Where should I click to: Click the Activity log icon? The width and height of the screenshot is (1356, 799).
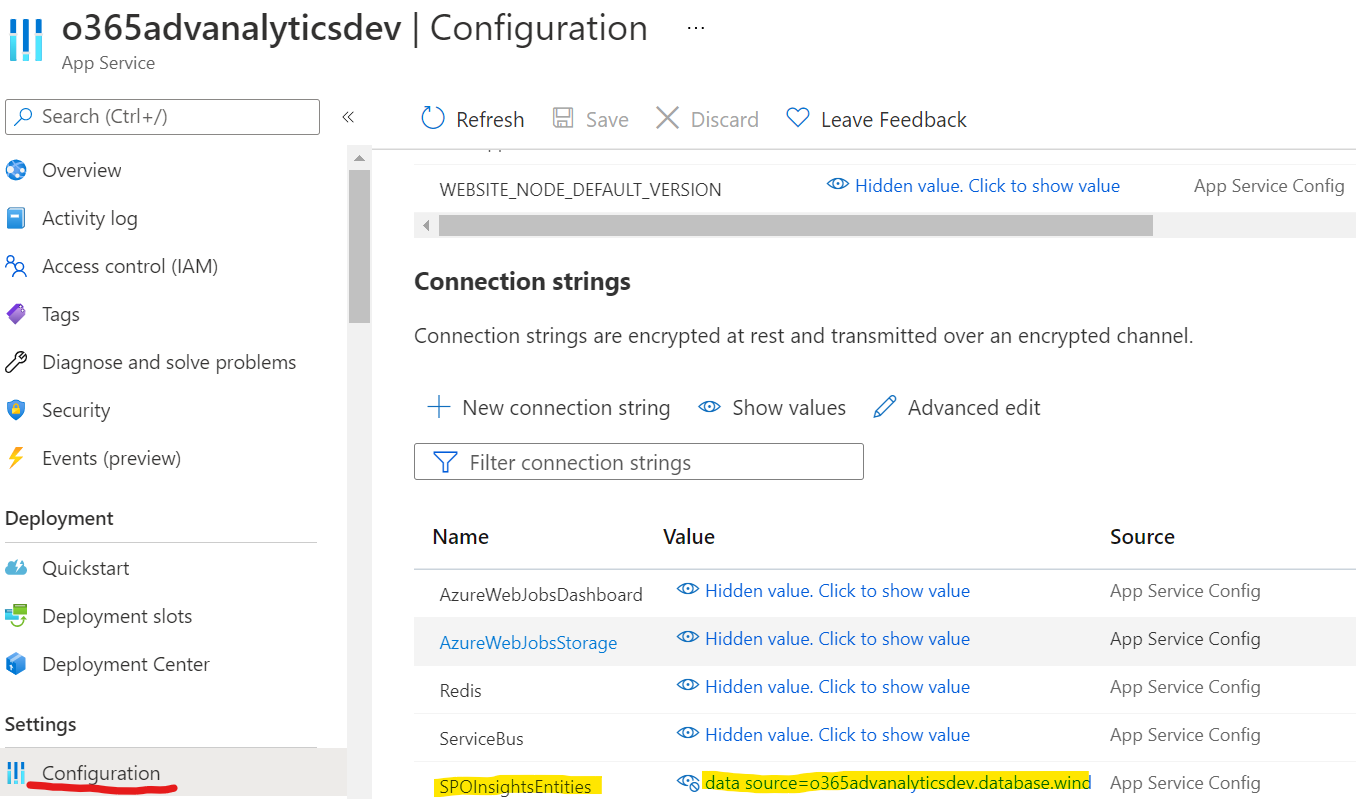[16, 218]
